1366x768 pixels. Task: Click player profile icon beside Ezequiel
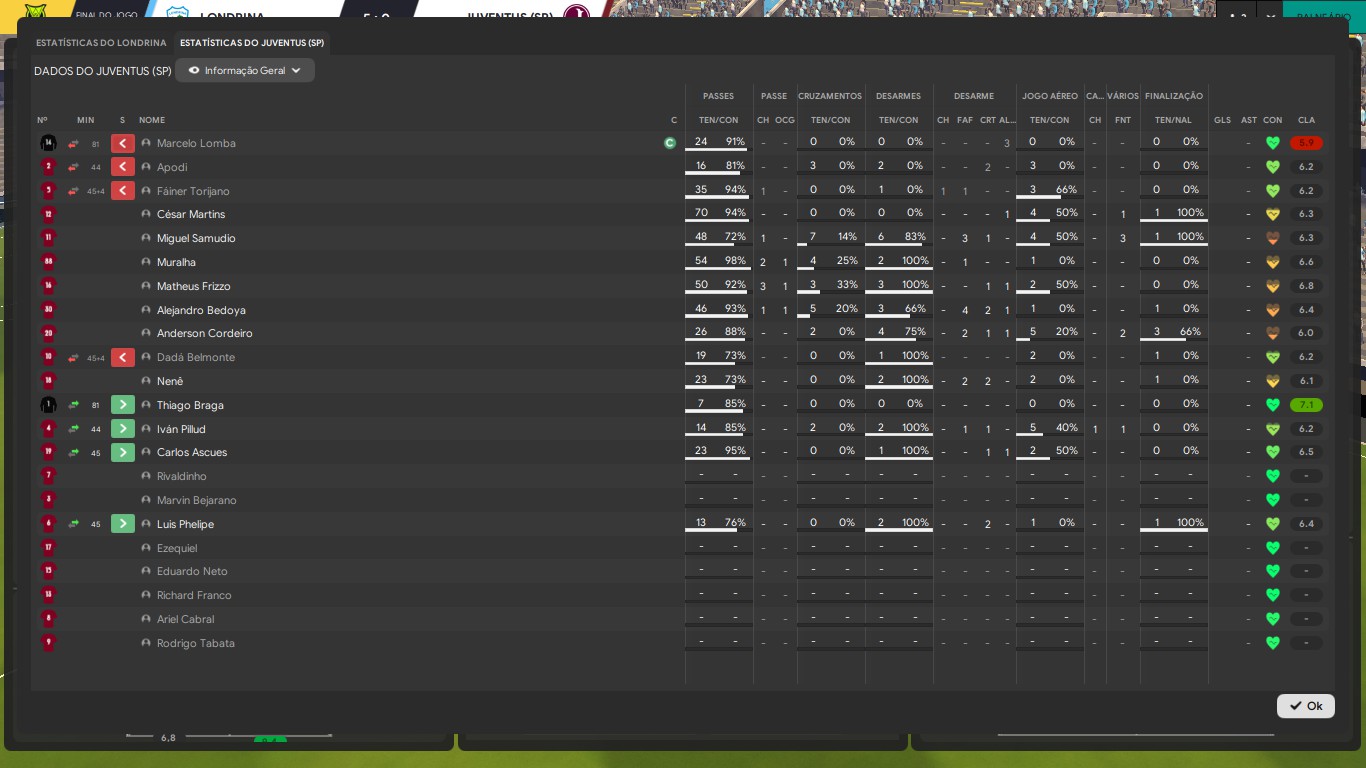pos(146,548)
